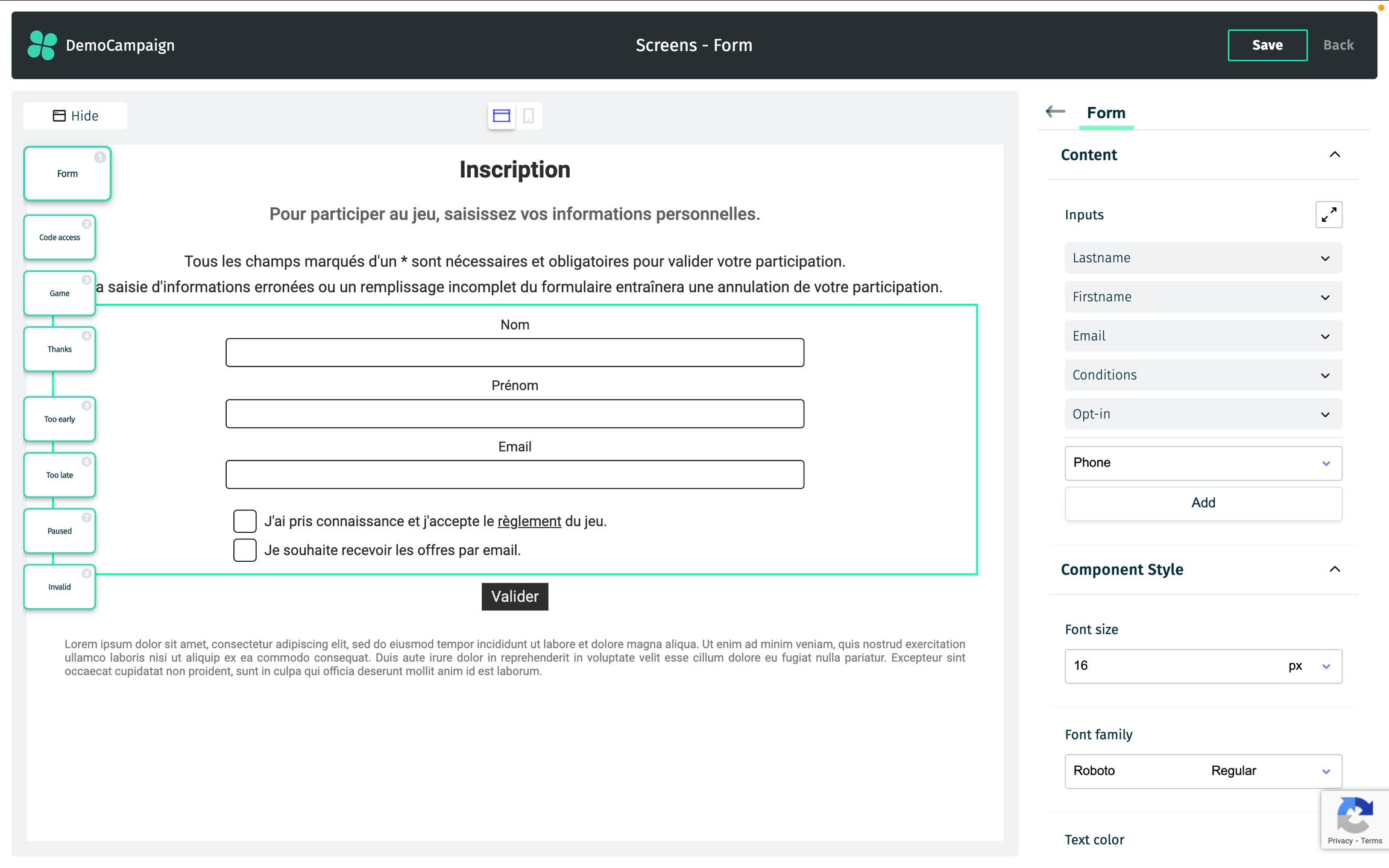Click the Save button
The image size is (1389, 868).
(1267, 45)
